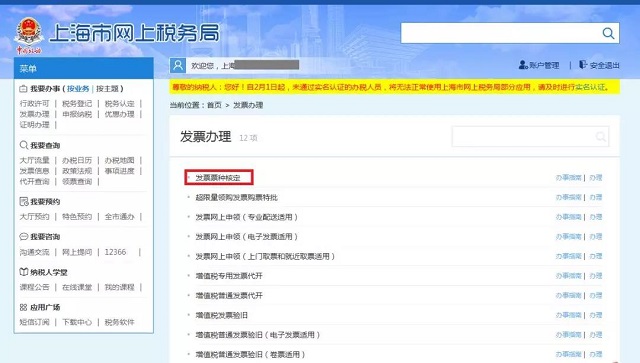Select the 发票票种核定 list item
The width and height of the screenshot is (640, 363).
[218, 178]
